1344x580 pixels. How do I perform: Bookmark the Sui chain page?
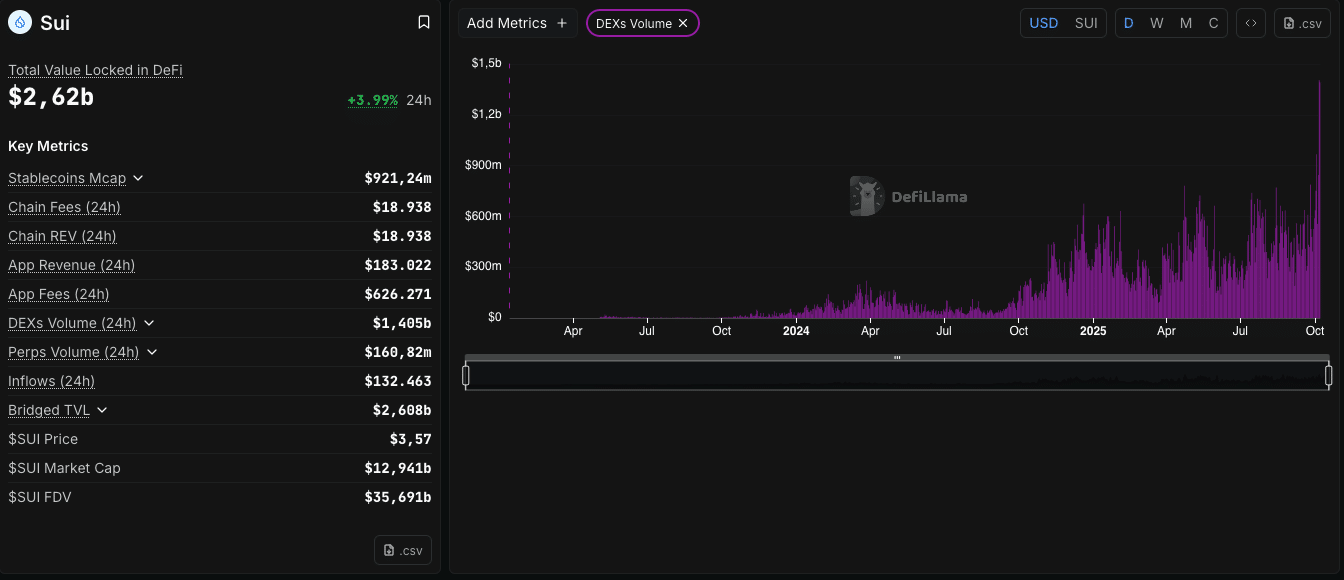click(x=424, y=22)
